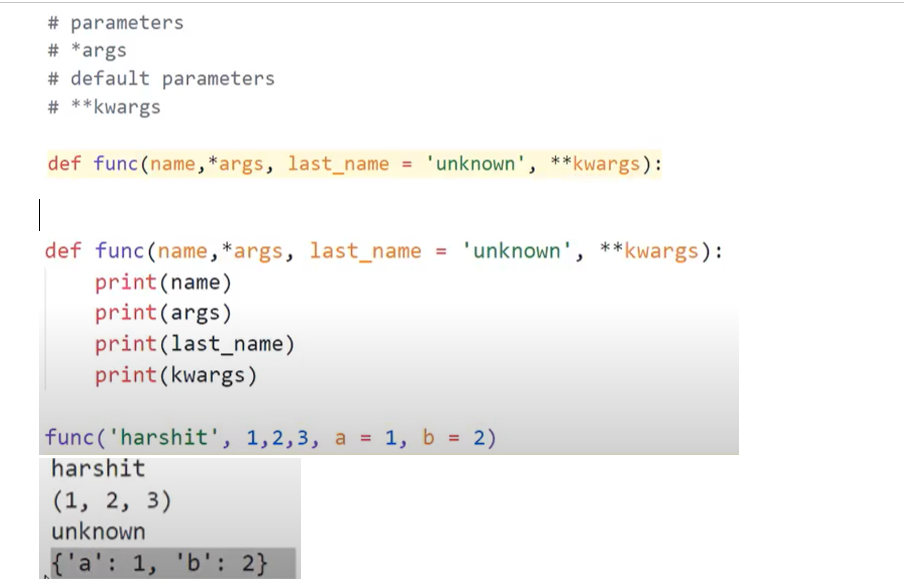Image resolution: width=904 pixels, height=588 pixels.
Task: Click the comment '# **kwargs'
Action: pyautogui.click(x=104, y=106)
